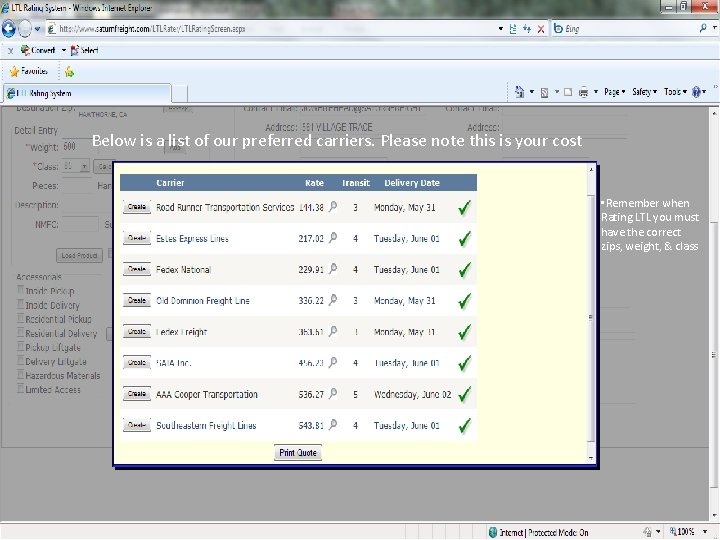Expand the address bar history dropdown
This screenshot has width=720, height=540.
point(501,29)
